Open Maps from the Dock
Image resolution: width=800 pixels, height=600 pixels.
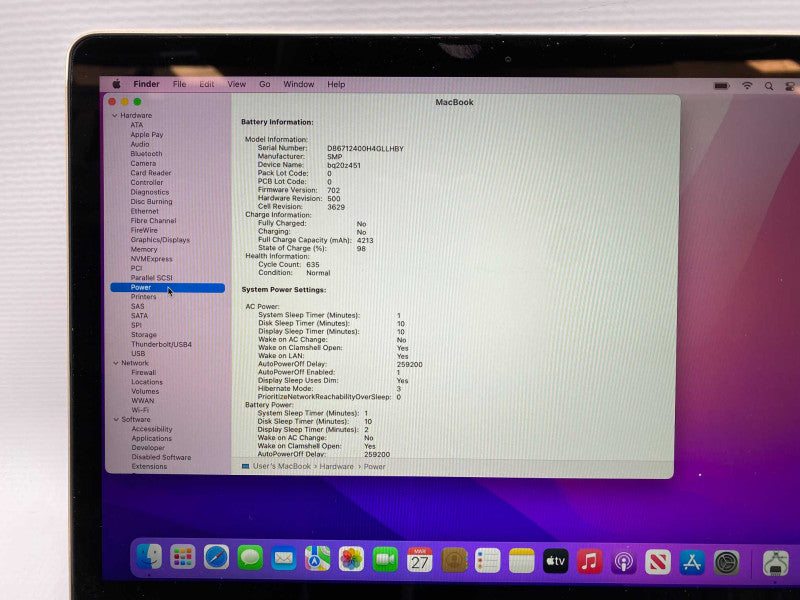coord(317,559)
